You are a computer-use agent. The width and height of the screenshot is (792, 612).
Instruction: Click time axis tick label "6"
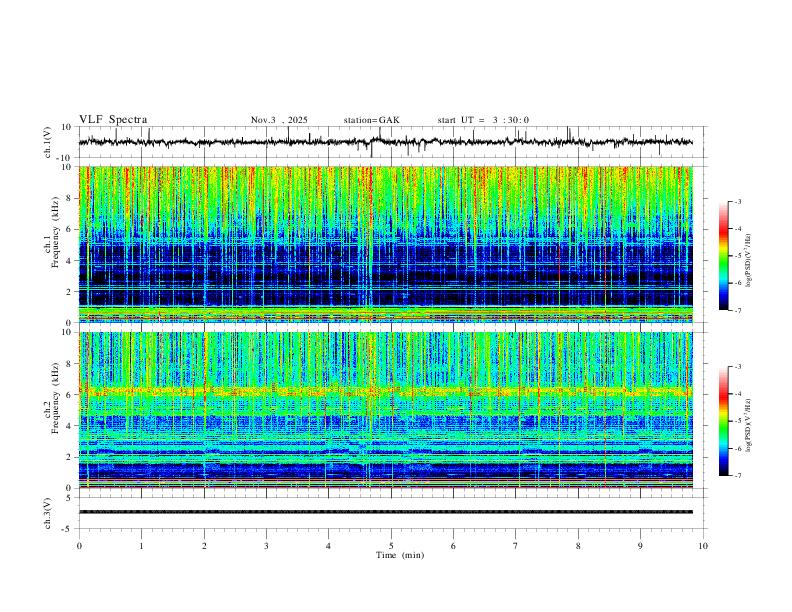[x=453, y=546]
